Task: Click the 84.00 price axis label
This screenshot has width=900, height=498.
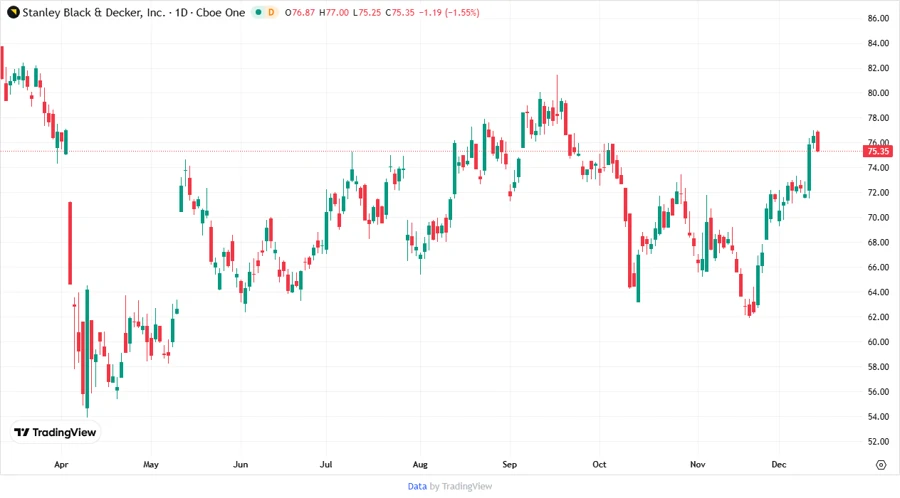Action: click(878, 43)
